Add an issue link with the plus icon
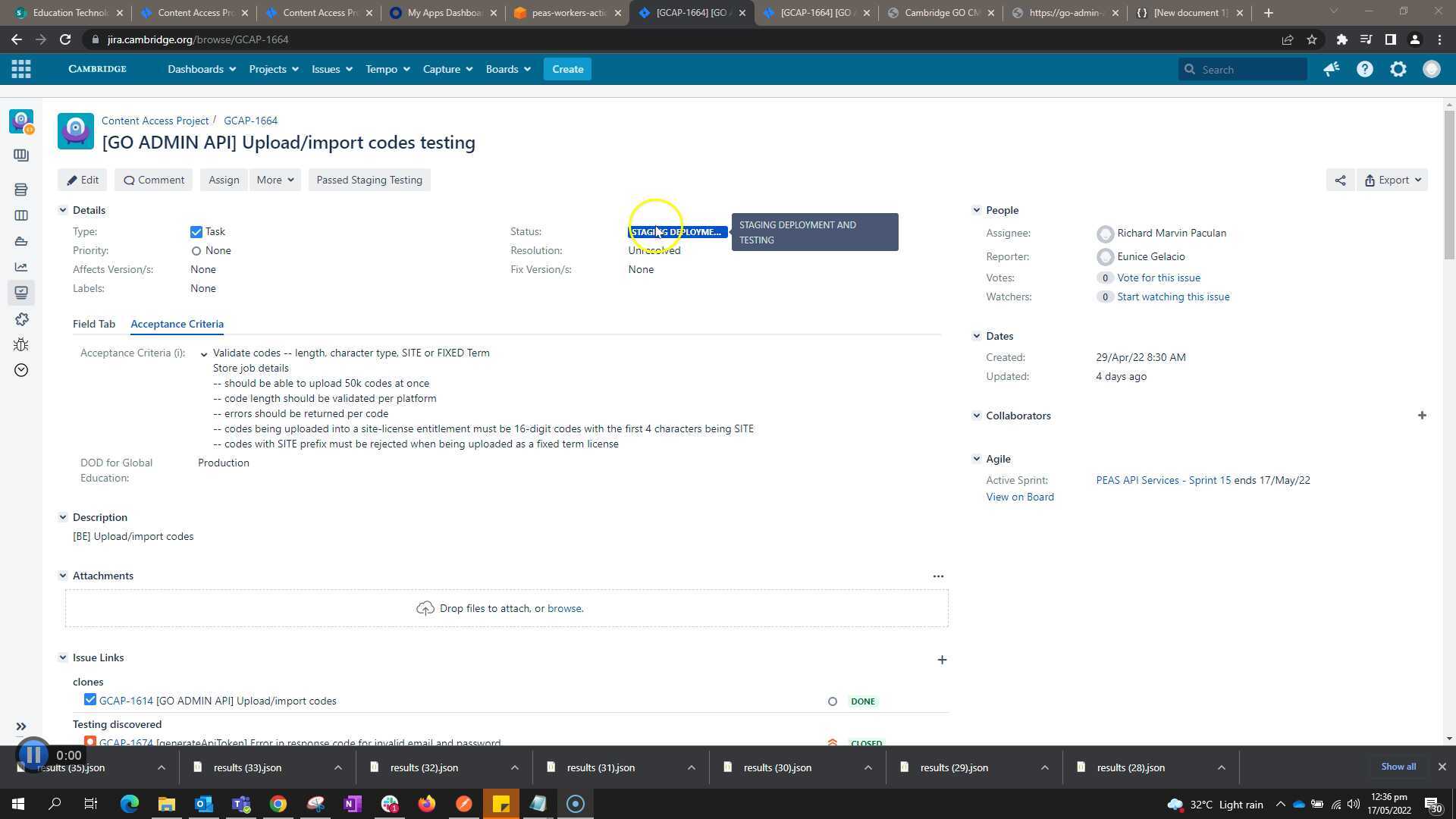The height and width of the screenshot is (819, 1456). 942,660
